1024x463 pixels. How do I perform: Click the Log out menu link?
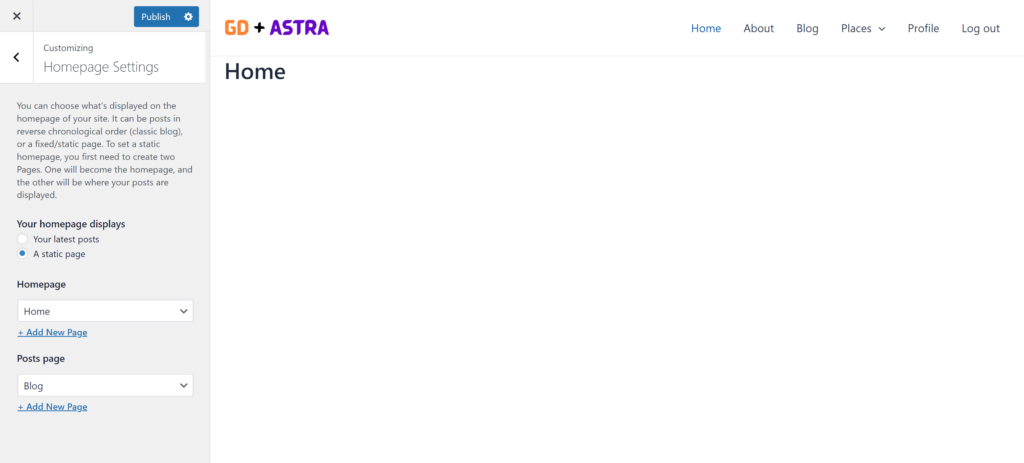(x=980, y=28)
